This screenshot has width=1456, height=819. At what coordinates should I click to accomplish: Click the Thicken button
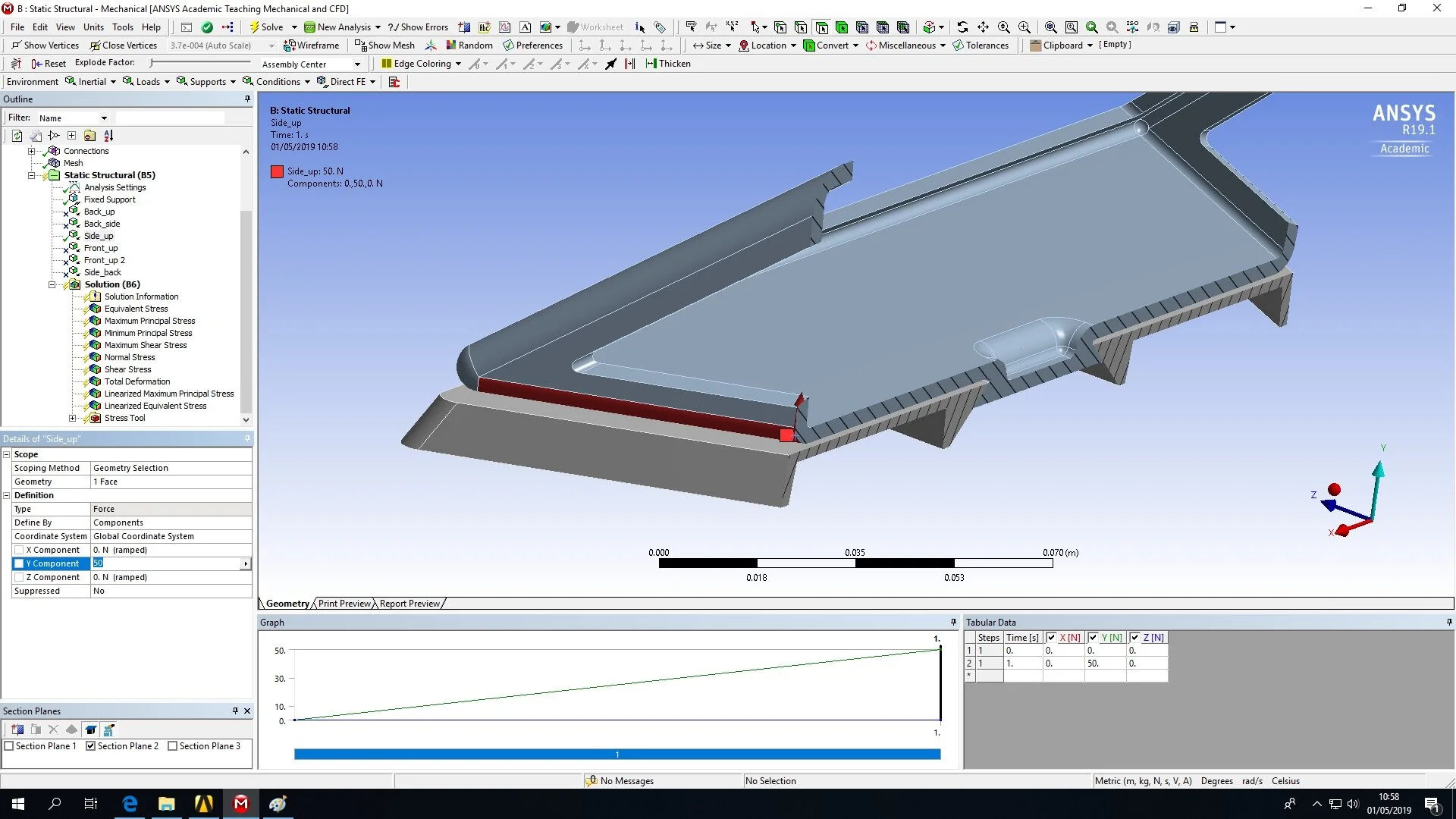click(x=667, y=64)
